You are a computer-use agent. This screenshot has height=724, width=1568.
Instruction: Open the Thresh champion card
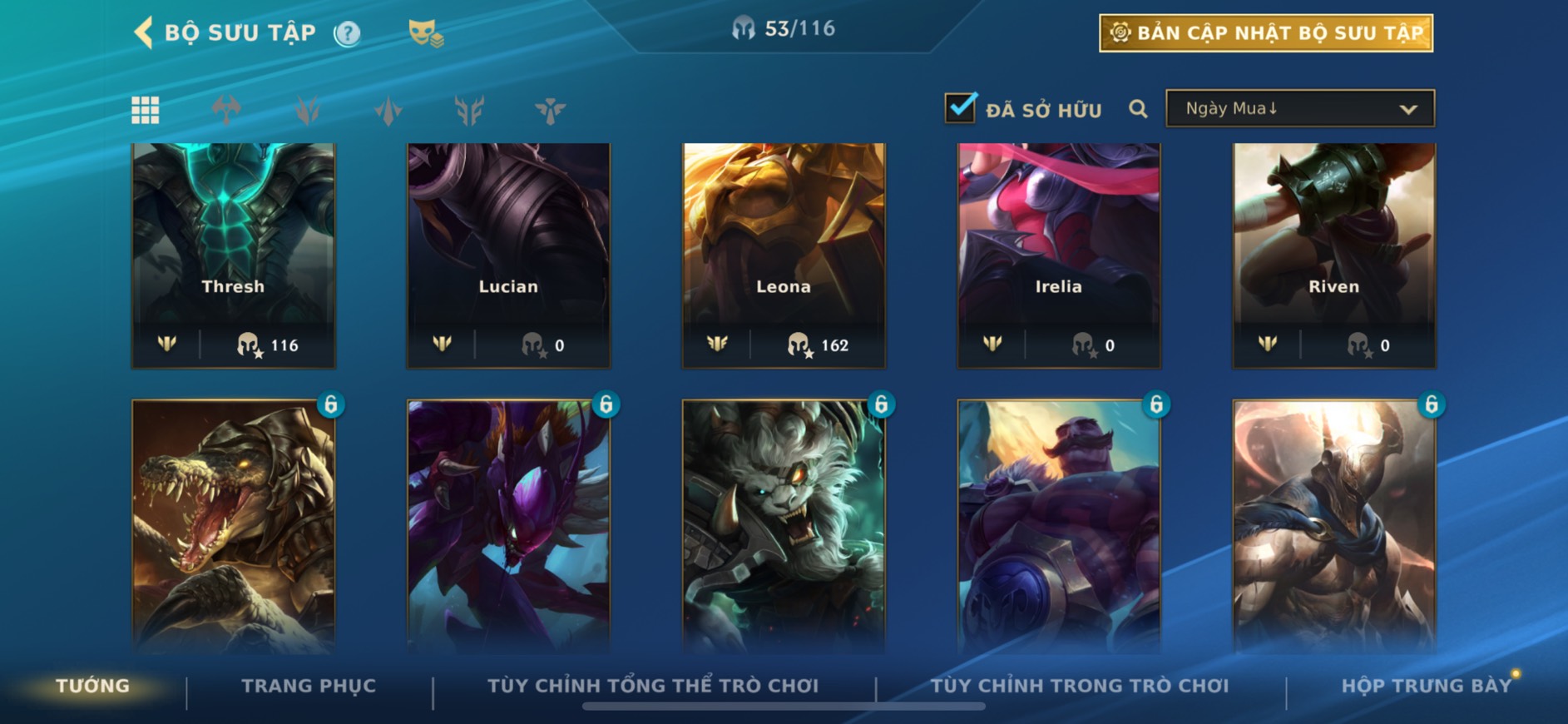[234, 255]
